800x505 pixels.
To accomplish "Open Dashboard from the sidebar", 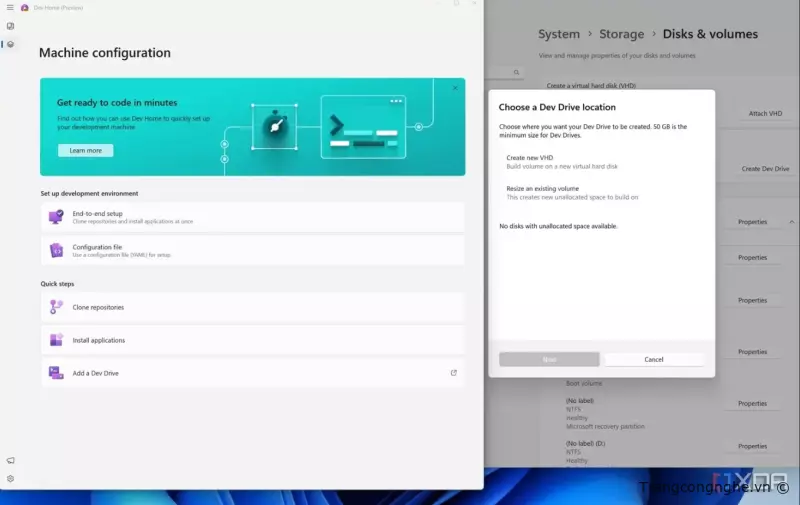I will click(10, 26).
